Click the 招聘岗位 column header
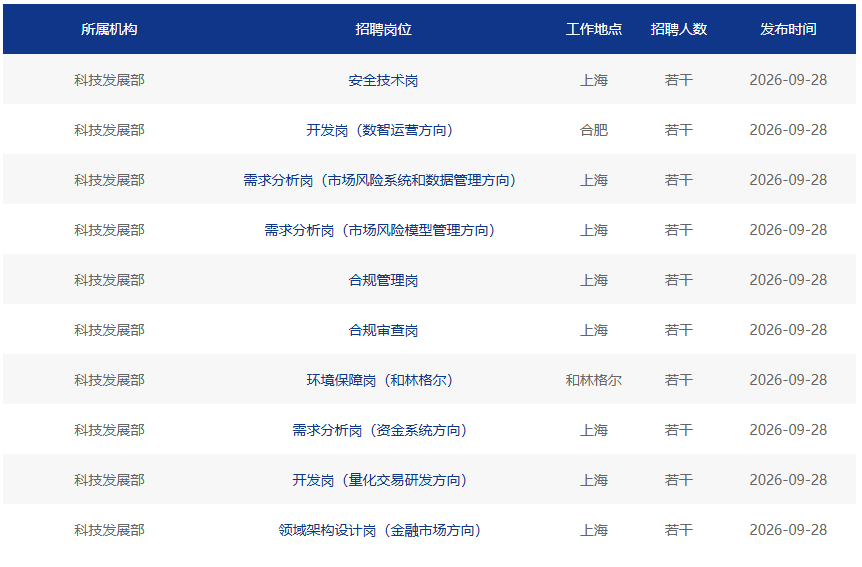Screen dimensions: 862x567 pyautogui.click(x=383, y=29)
